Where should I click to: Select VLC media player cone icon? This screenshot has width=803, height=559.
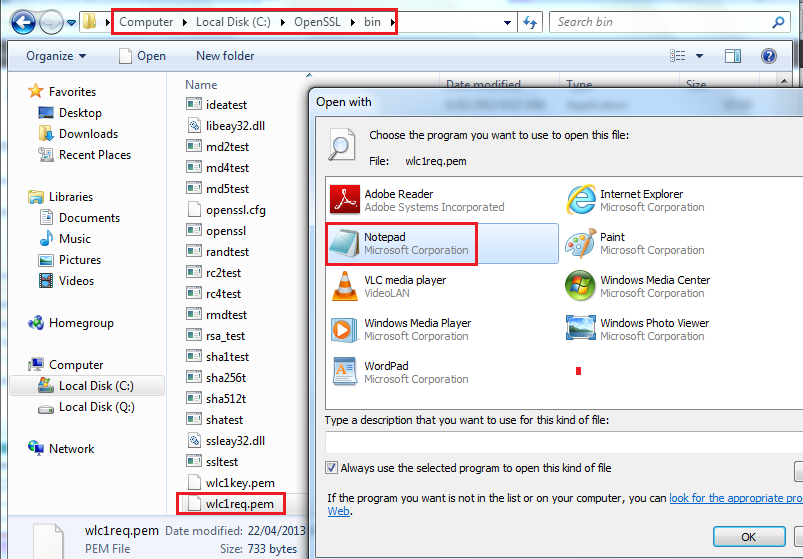346,286
